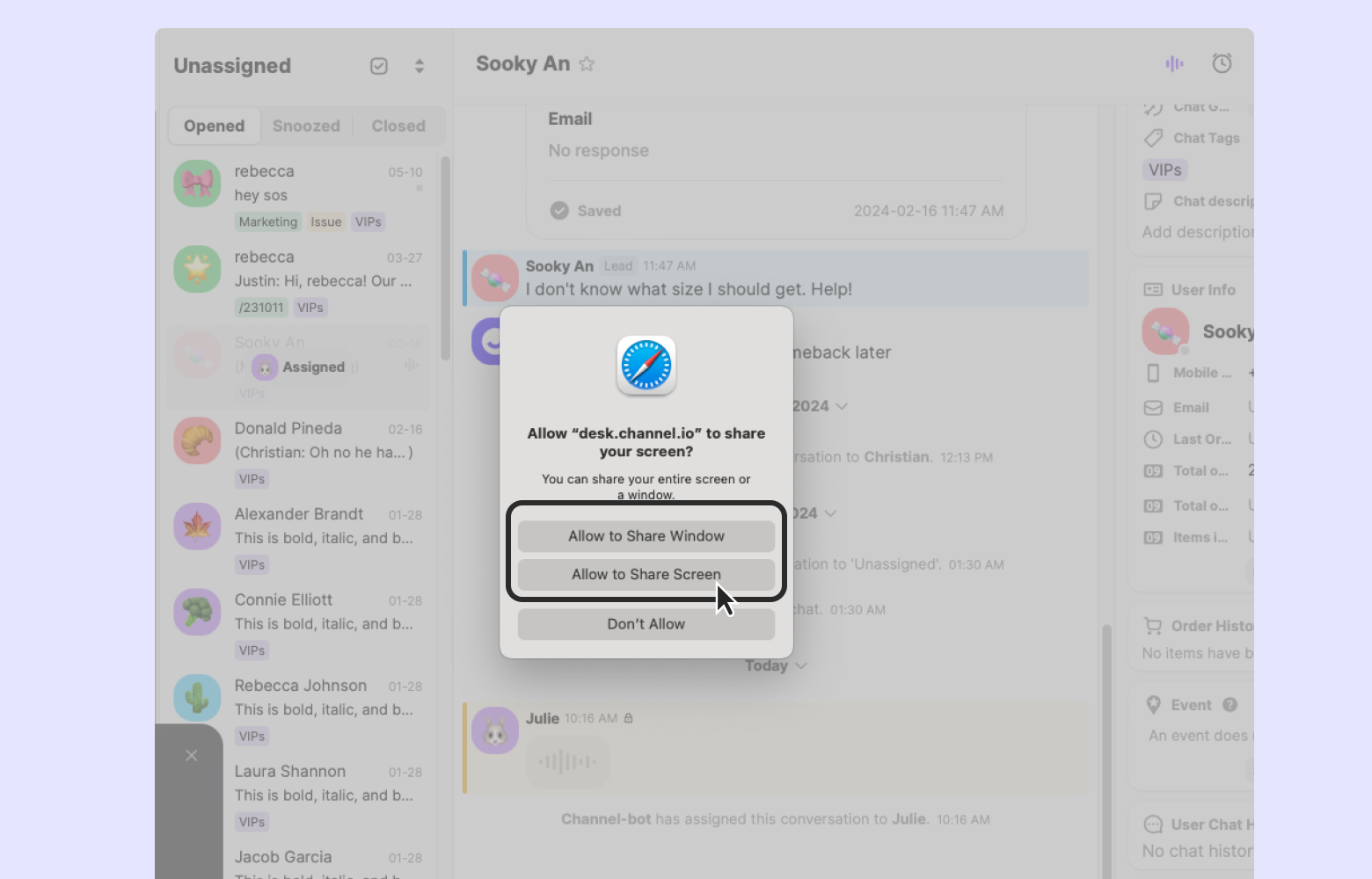Click Julie's rabbit avatar
The image size is (1372, 879).
[495, 730]
